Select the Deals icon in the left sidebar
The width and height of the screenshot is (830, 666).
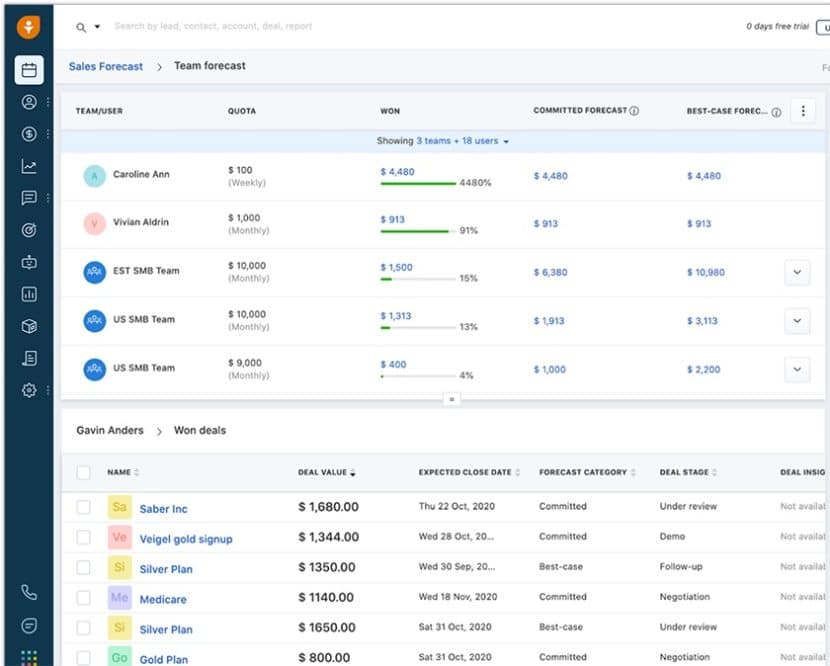click(29, 133)
